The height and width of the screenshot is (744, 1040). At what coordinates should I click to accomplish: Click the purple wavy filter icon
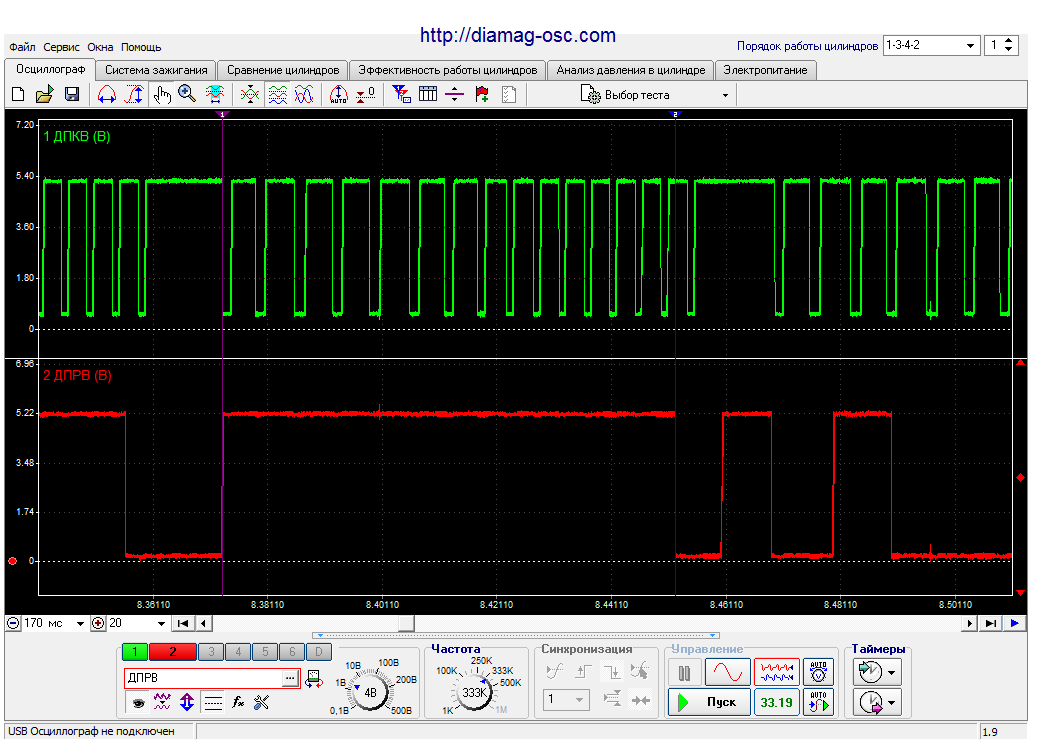tap(162, 702)
